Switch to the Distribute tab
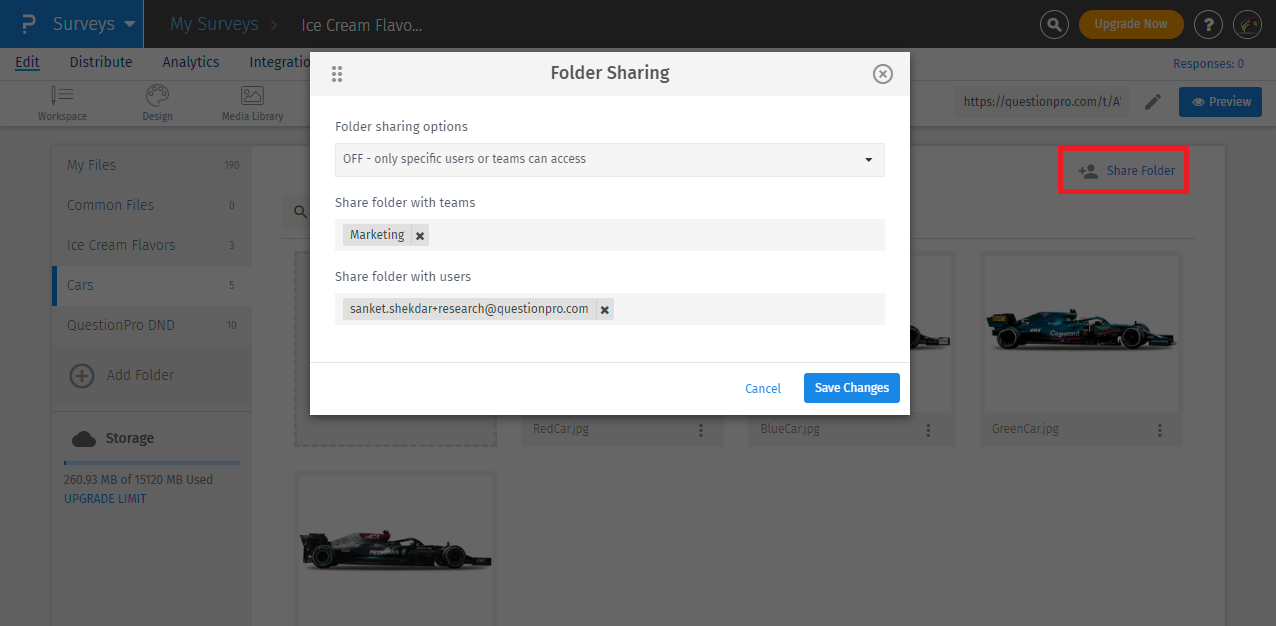Image resolution: width=1276 pixels, height=626 pixels. pos(100,62)
